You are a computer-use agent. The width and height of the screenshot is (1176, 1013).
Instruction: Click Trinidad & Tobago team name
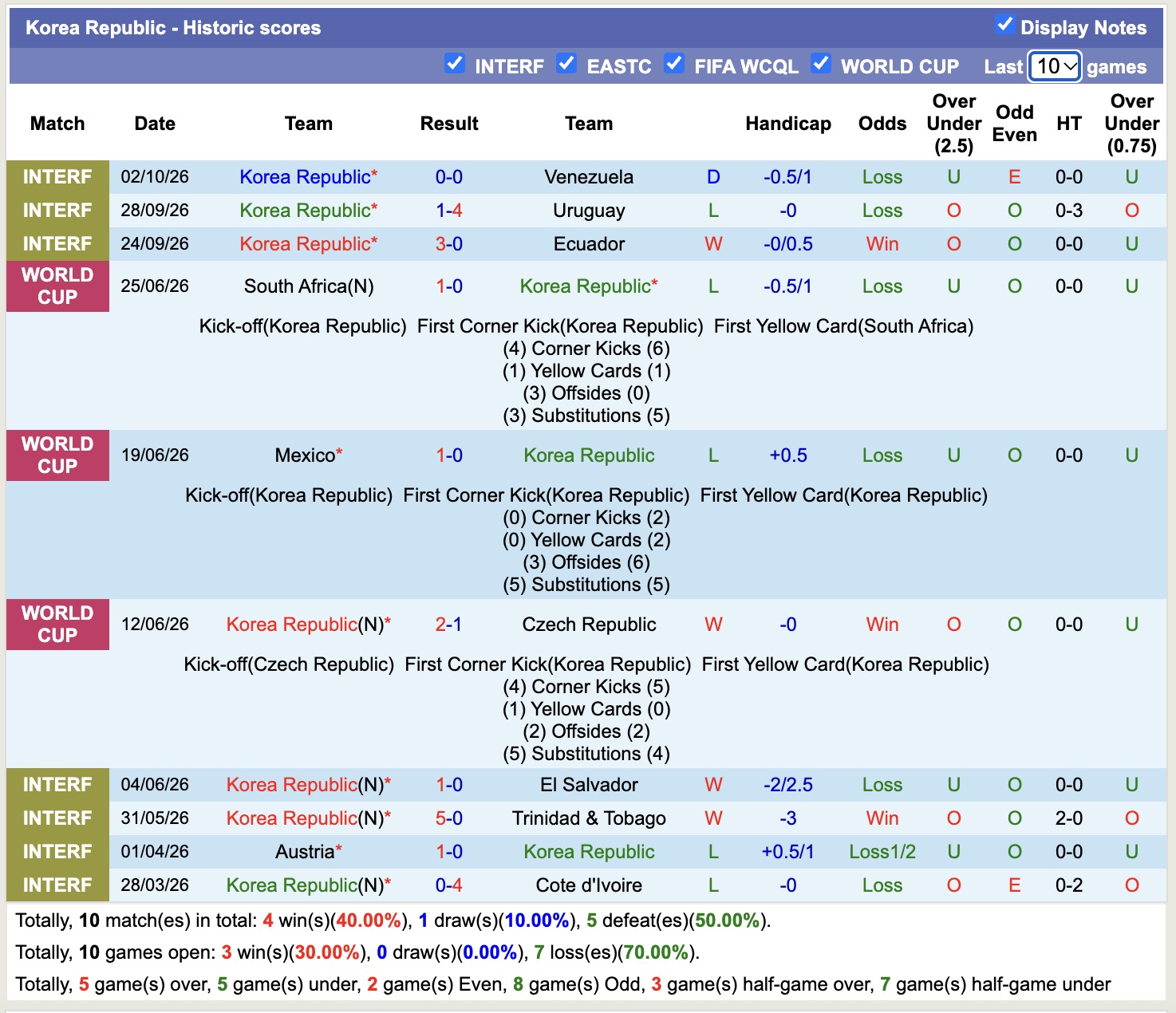point(589,818)
